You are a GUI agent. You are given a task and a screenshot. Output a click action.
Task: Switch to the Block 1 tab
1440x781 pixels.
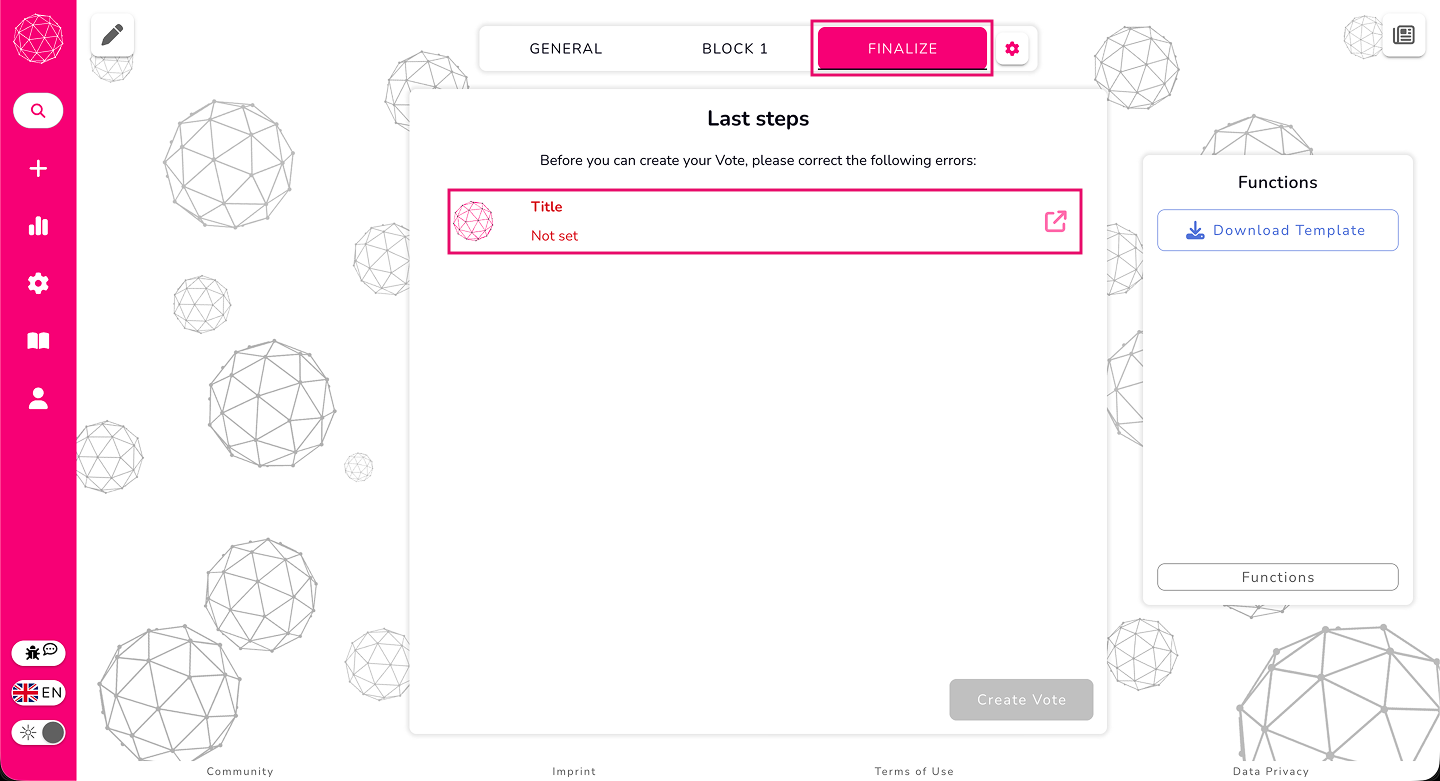735,49
